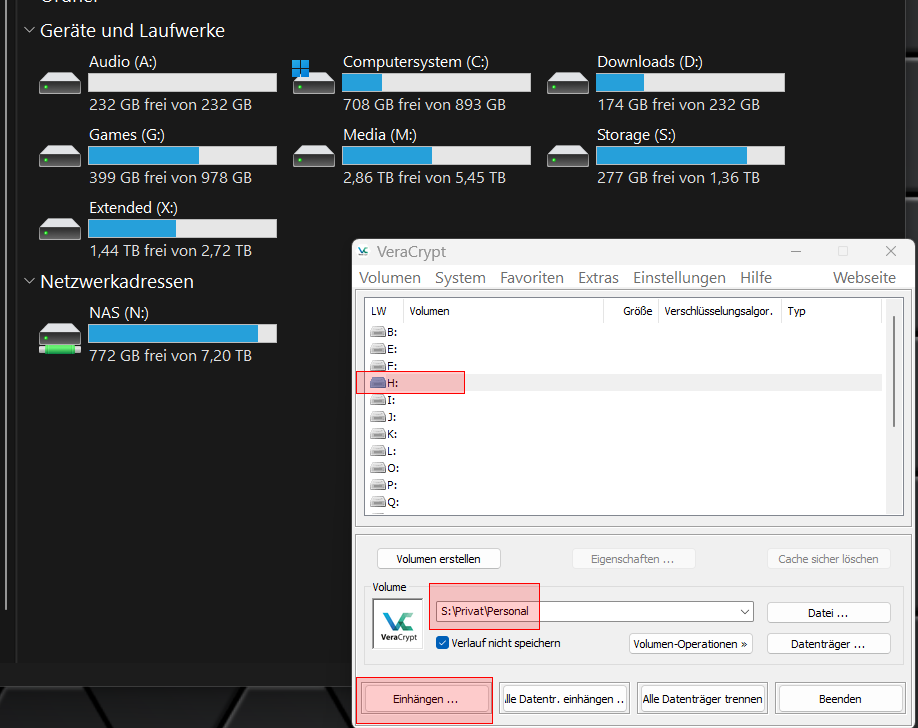Image resolution: width=918 pixels, height=728 pixels.
Task: Toggle 'Verlauf nicht speichern' checkbox
Action: [443, 643]
